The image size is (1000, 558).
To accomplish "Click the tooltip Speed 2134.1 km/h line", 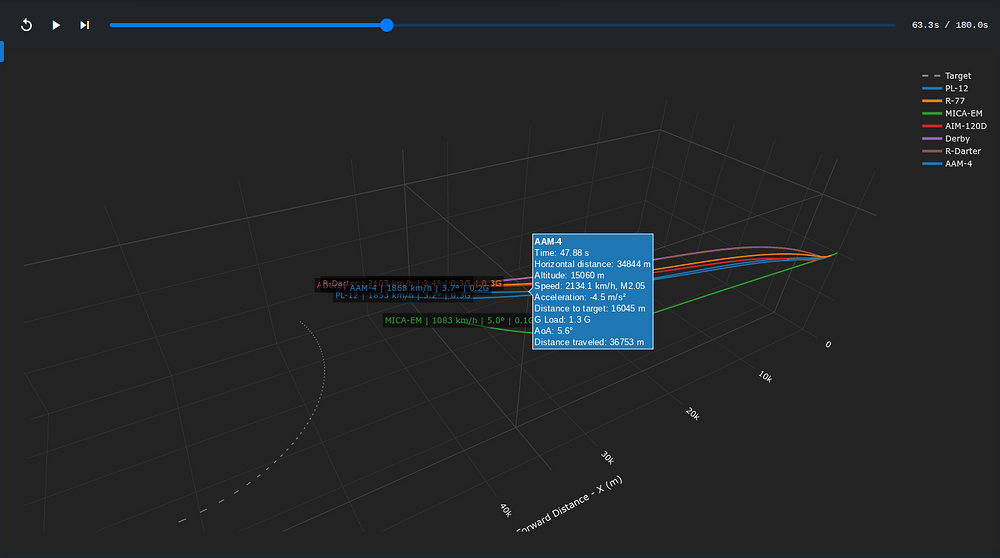I will click(589, 286).
